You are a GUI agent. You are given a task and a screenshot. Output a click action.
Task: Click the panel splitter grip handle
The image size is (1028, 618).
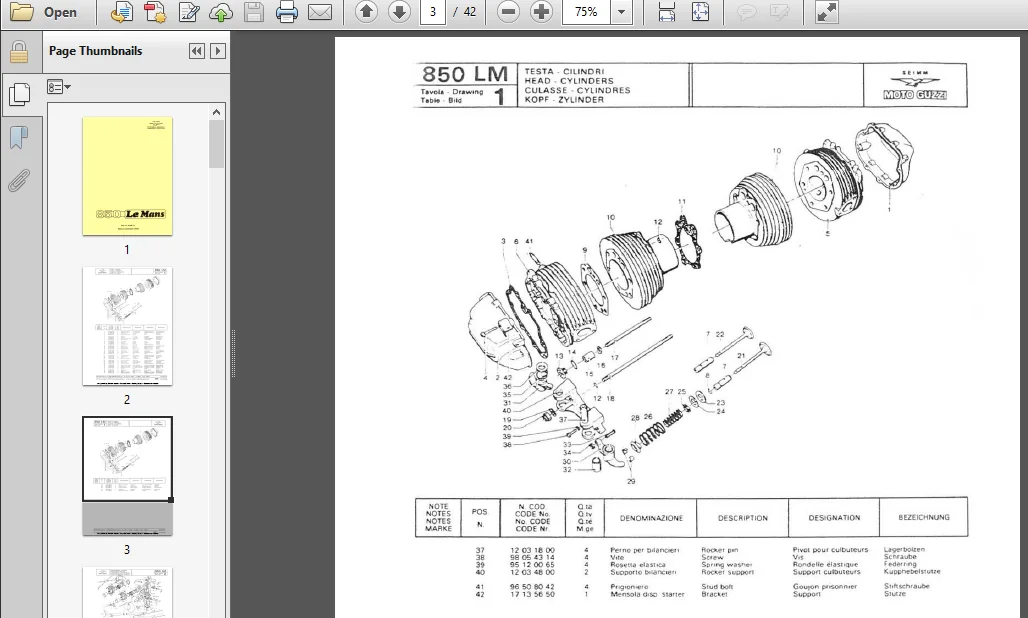click(233, 354)
